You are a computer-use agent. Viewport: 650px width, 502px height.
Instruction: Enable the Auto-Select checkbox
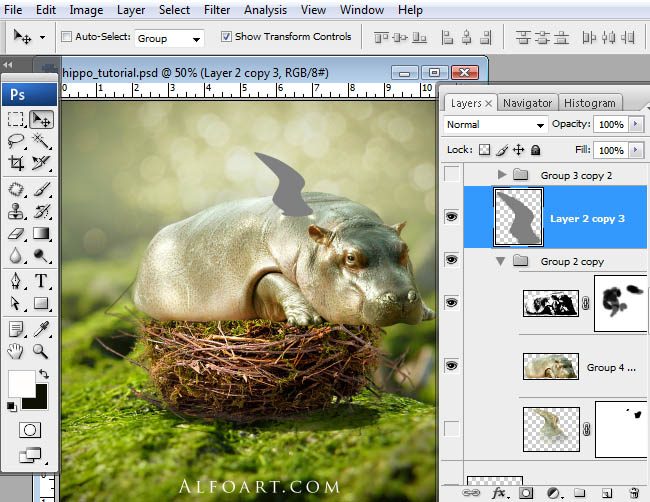(x=67, y=37)
